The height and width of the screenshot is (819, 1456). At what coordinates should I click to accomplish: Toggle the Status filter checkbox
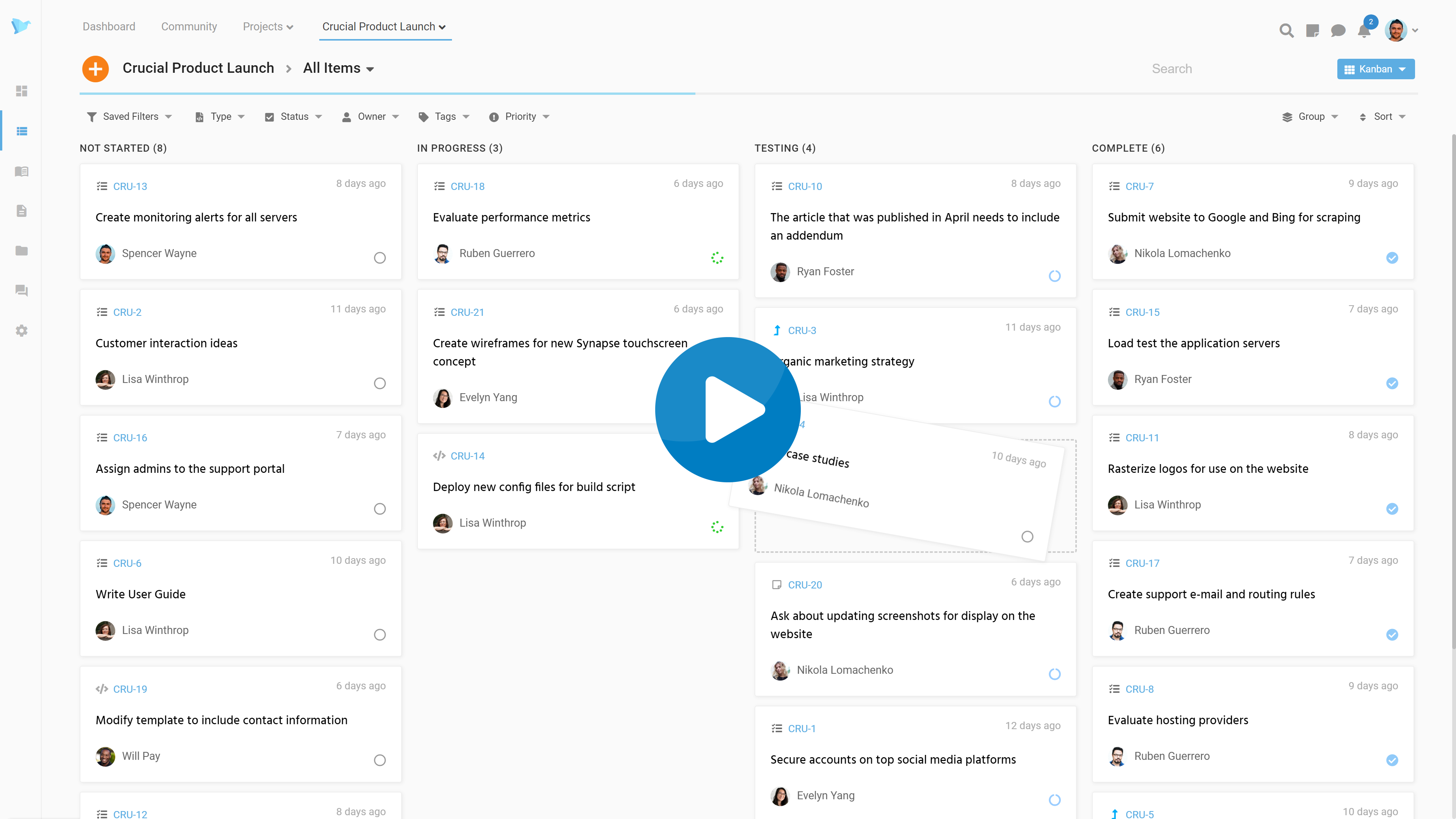(269, 117)
